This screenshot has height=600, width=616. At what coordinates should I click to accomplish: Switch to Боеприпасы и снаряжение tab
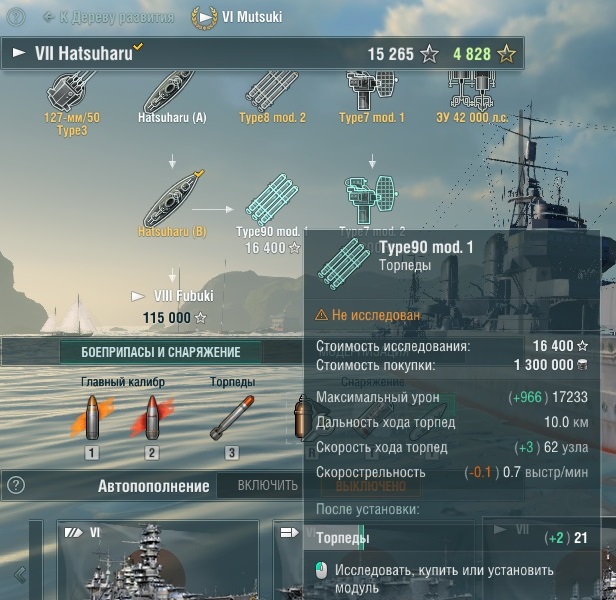pyautogui.click(x=161, y=352)
